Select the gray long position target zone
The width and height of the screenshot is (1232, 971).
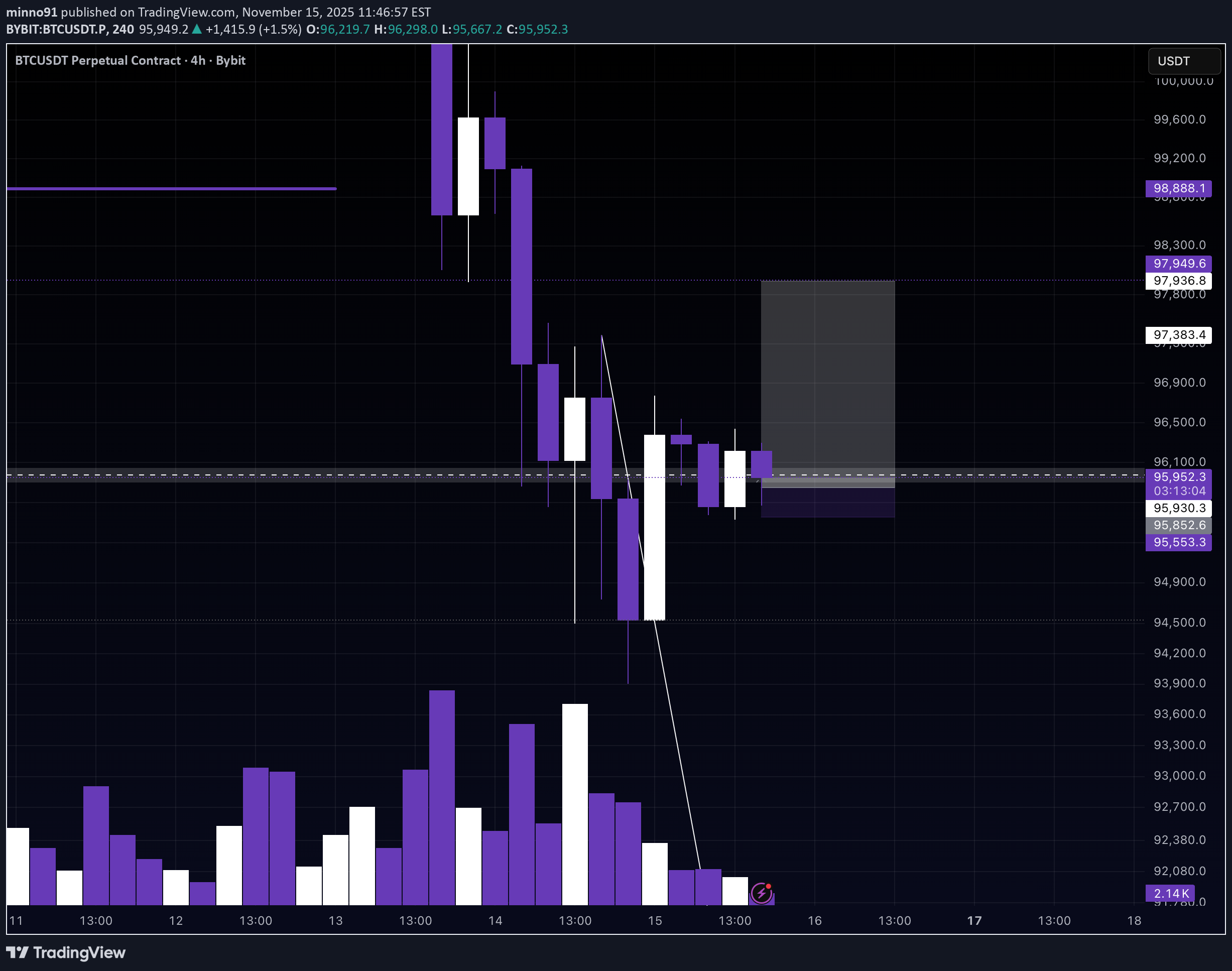coord(827,375)
